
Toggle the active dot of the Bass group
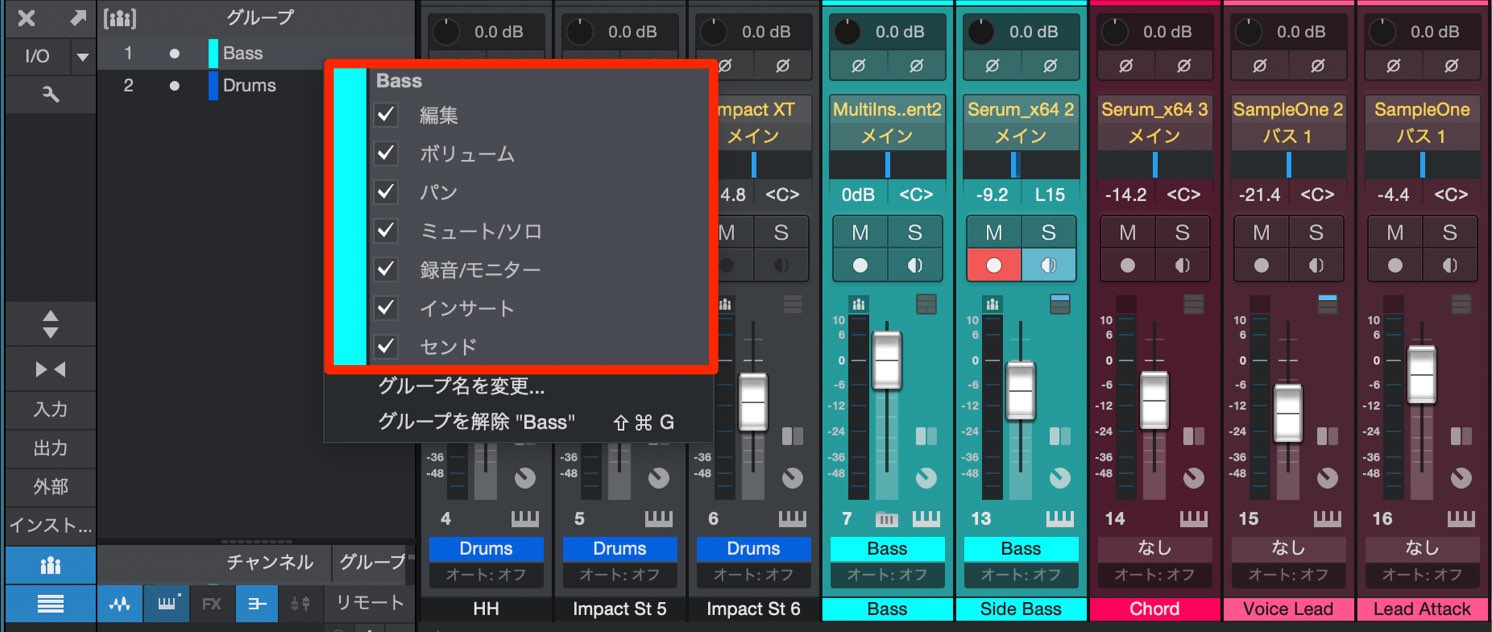click(x=175, y=53)
